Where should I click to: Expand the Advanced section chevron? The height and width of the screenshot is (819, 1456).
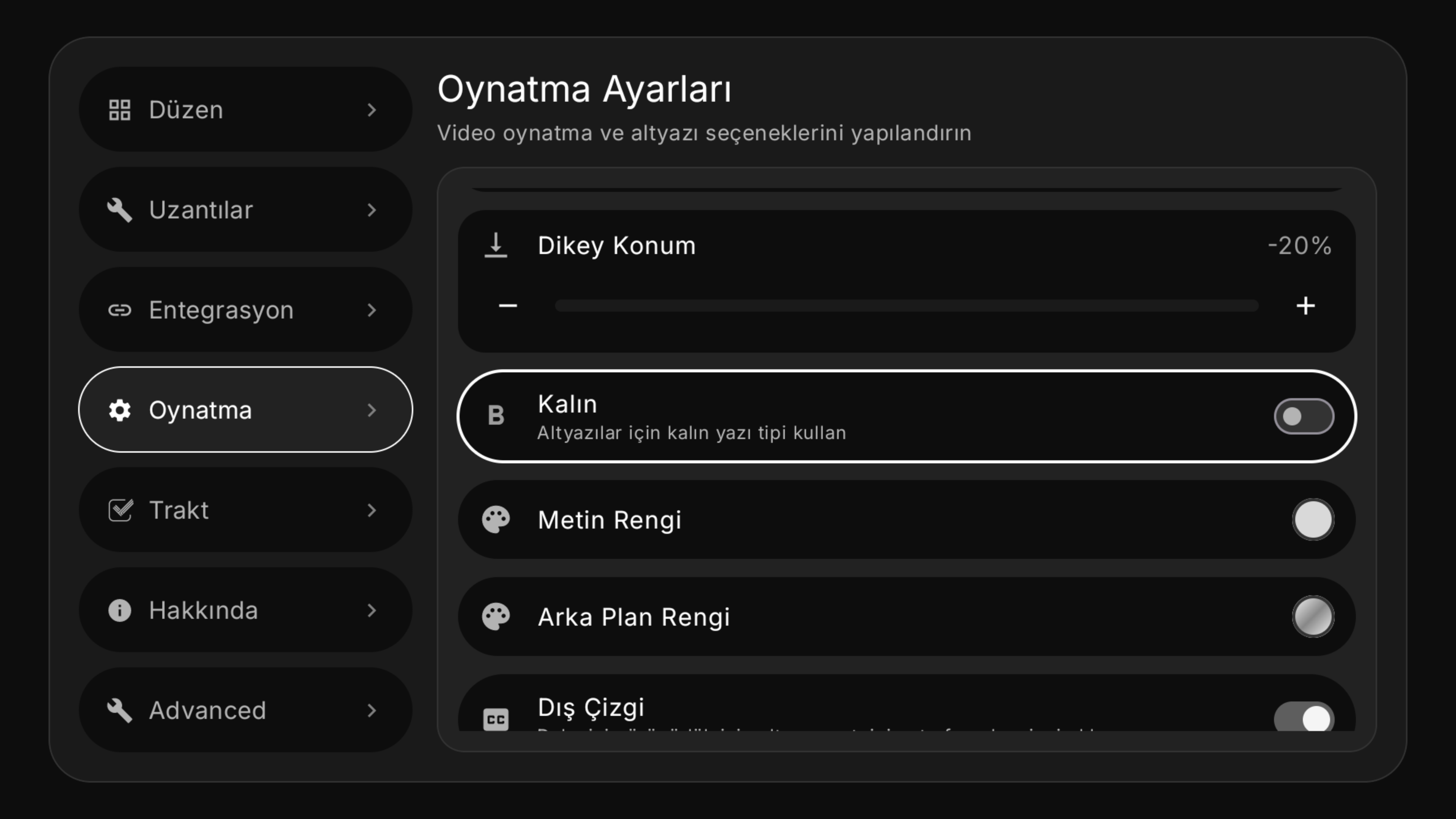tap(371, 711)
